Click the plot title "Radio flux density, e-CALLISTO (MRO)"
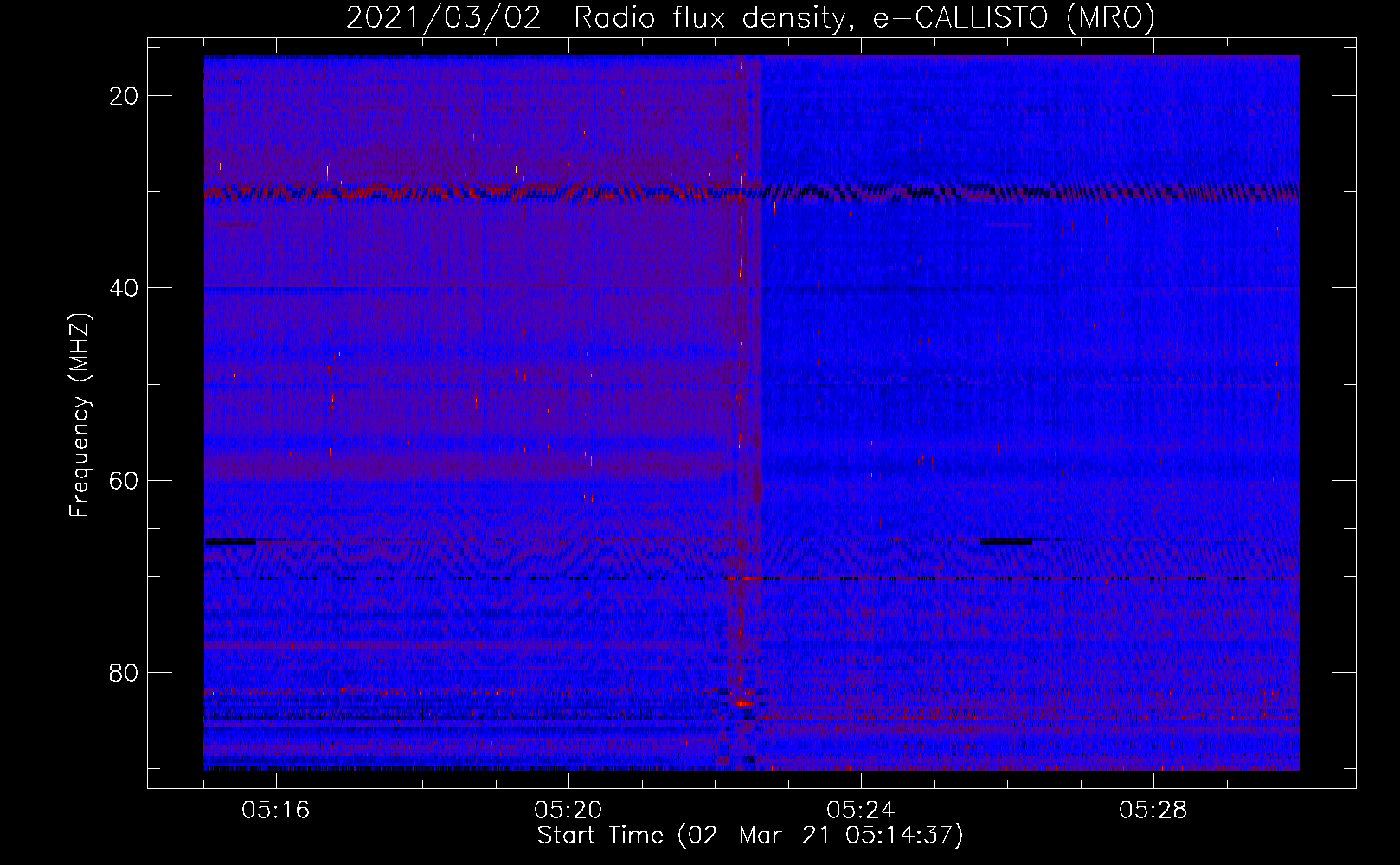The height and width of the screenshot is (865, 1400). 864,17
